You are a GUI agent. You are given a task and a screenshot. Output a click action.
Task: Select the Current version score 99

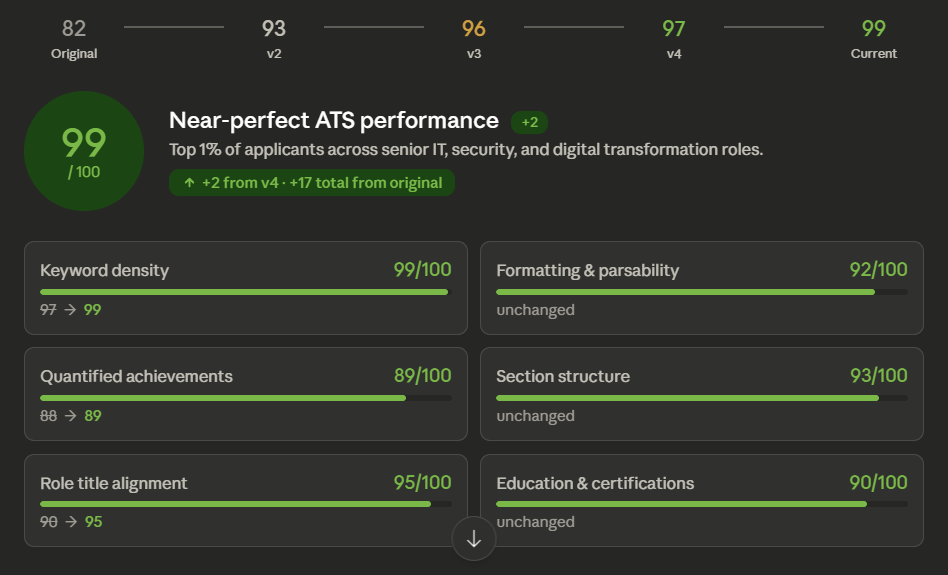[874, 38]
